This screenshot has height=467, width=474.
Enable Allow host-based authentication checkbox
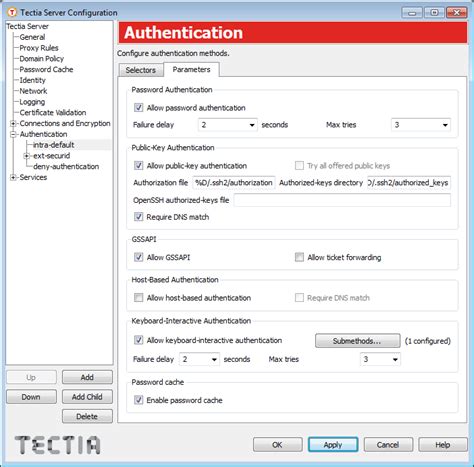click(138, 298)
